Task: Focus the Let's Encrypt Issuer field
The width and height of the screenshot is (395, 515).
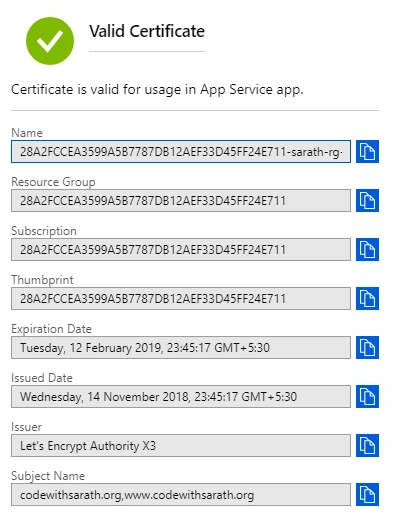Action: pos(181,446)
